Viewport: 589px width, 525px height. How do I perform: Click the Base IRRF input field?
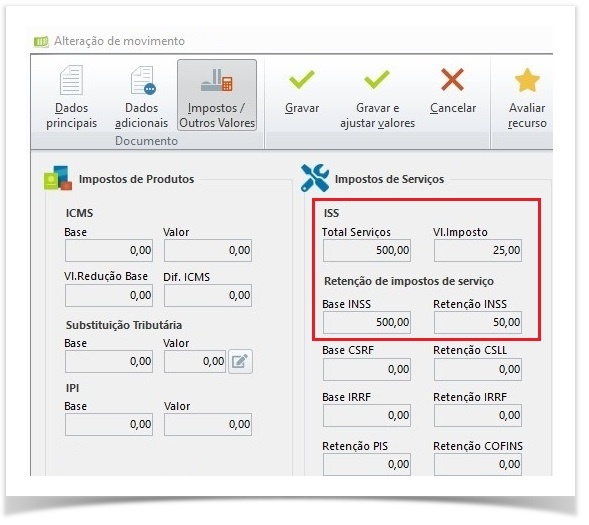367,416
